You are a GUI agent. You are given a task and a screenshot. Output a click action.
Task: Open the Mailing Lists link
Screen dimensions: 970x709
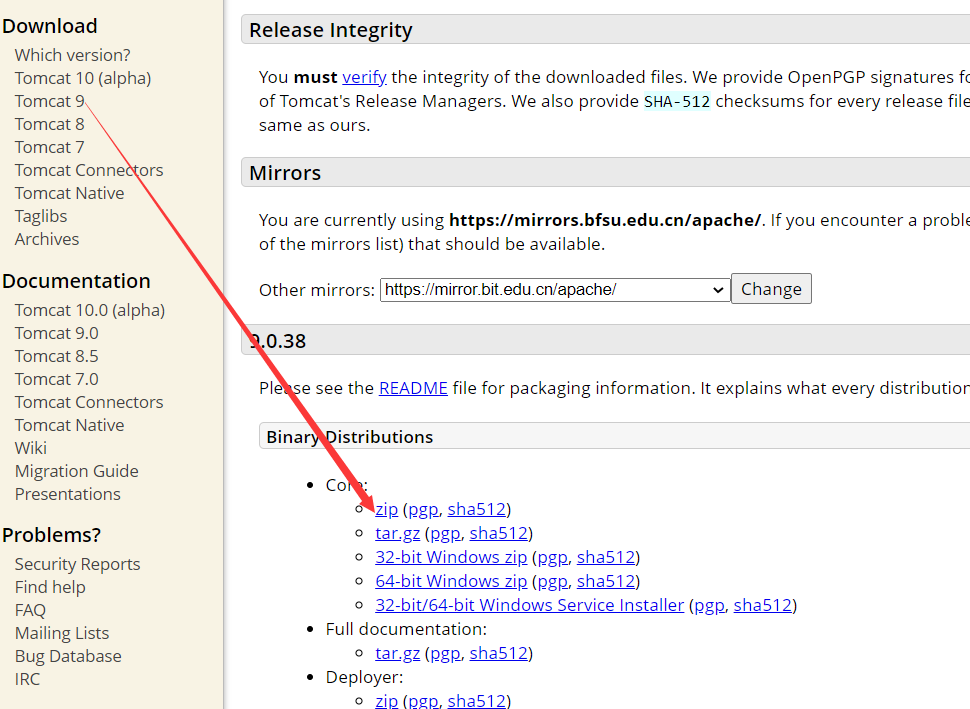coord(62,634)
